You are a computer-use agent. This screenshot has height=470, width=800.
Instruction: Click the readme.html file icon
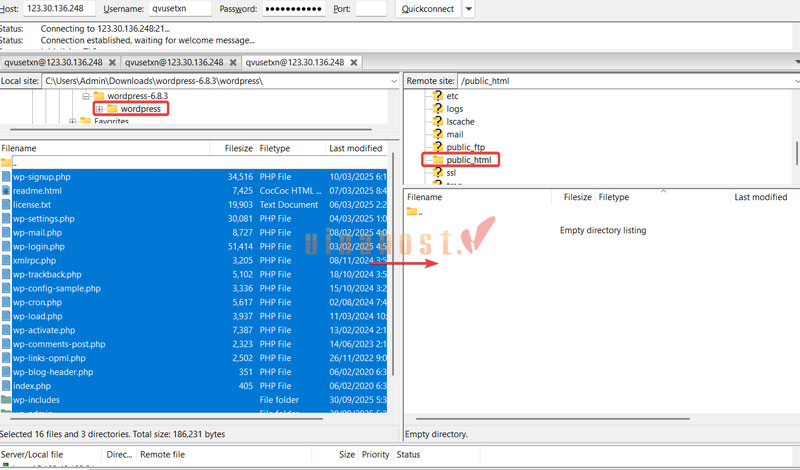pyautogui.click(x=6, y=191)
